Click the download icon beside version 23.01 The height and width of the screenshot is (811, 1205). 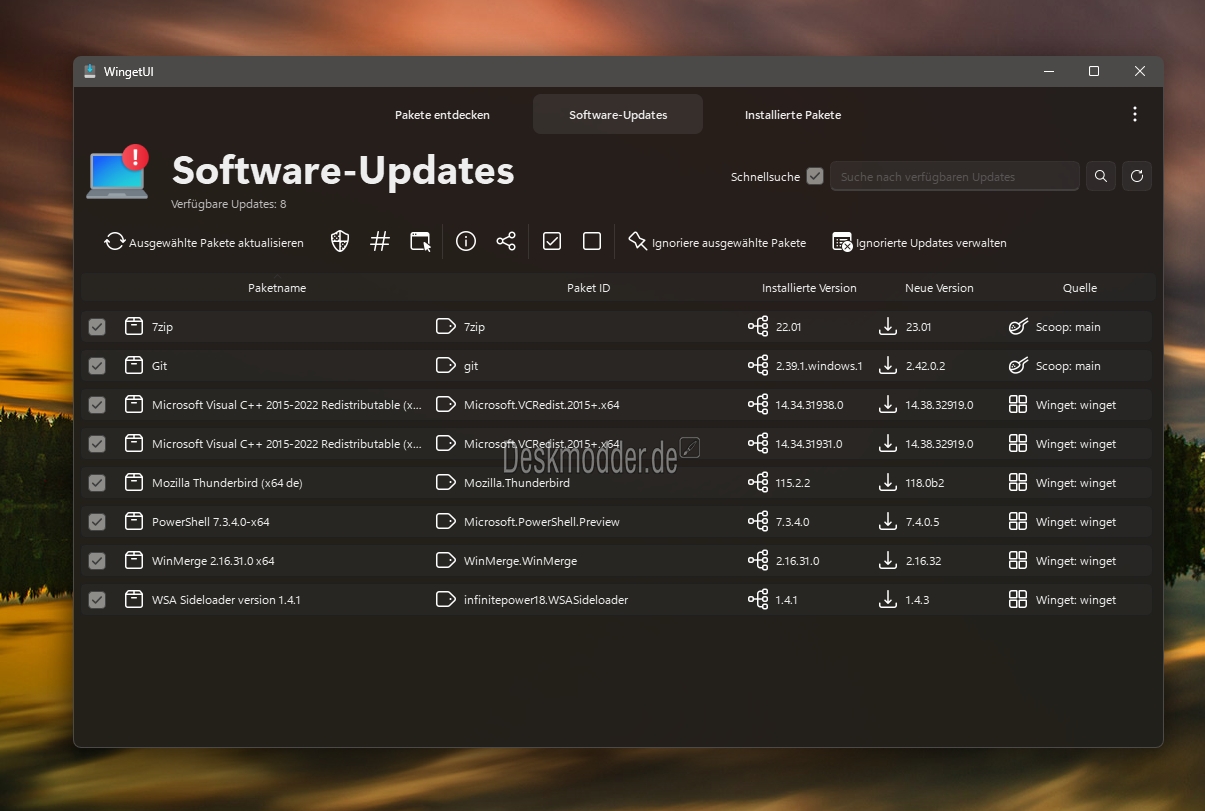(x=887, y=326)
